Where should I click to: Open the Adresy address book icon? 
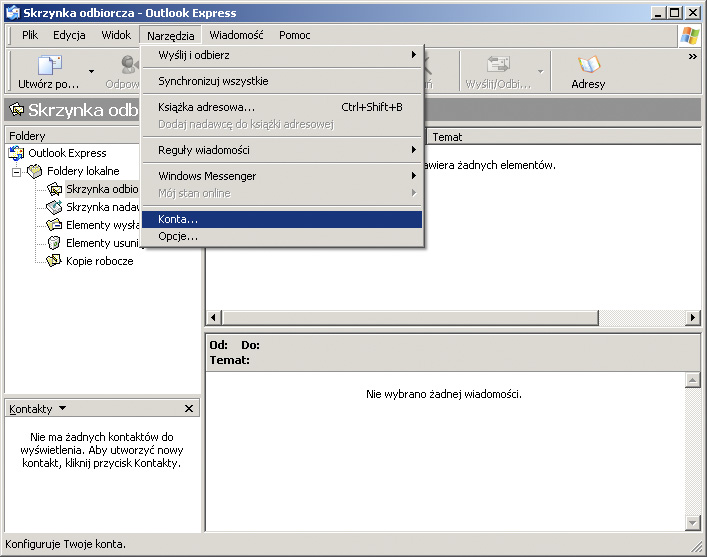point(588,64)
